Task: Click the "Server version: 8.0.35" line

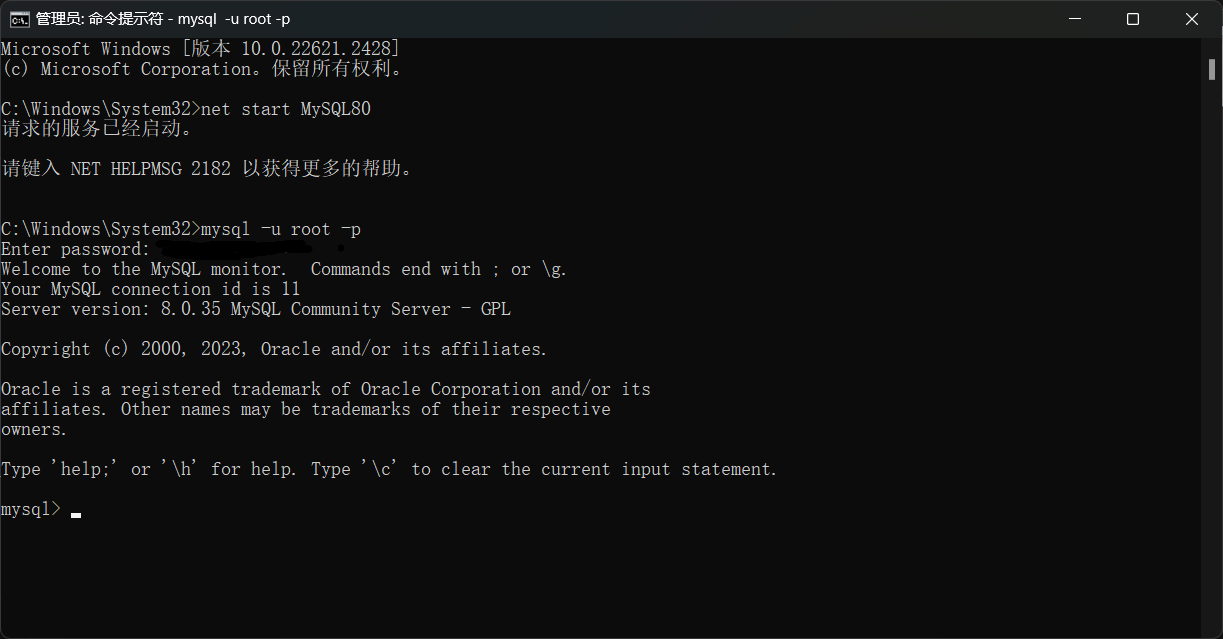Action: 255,309
